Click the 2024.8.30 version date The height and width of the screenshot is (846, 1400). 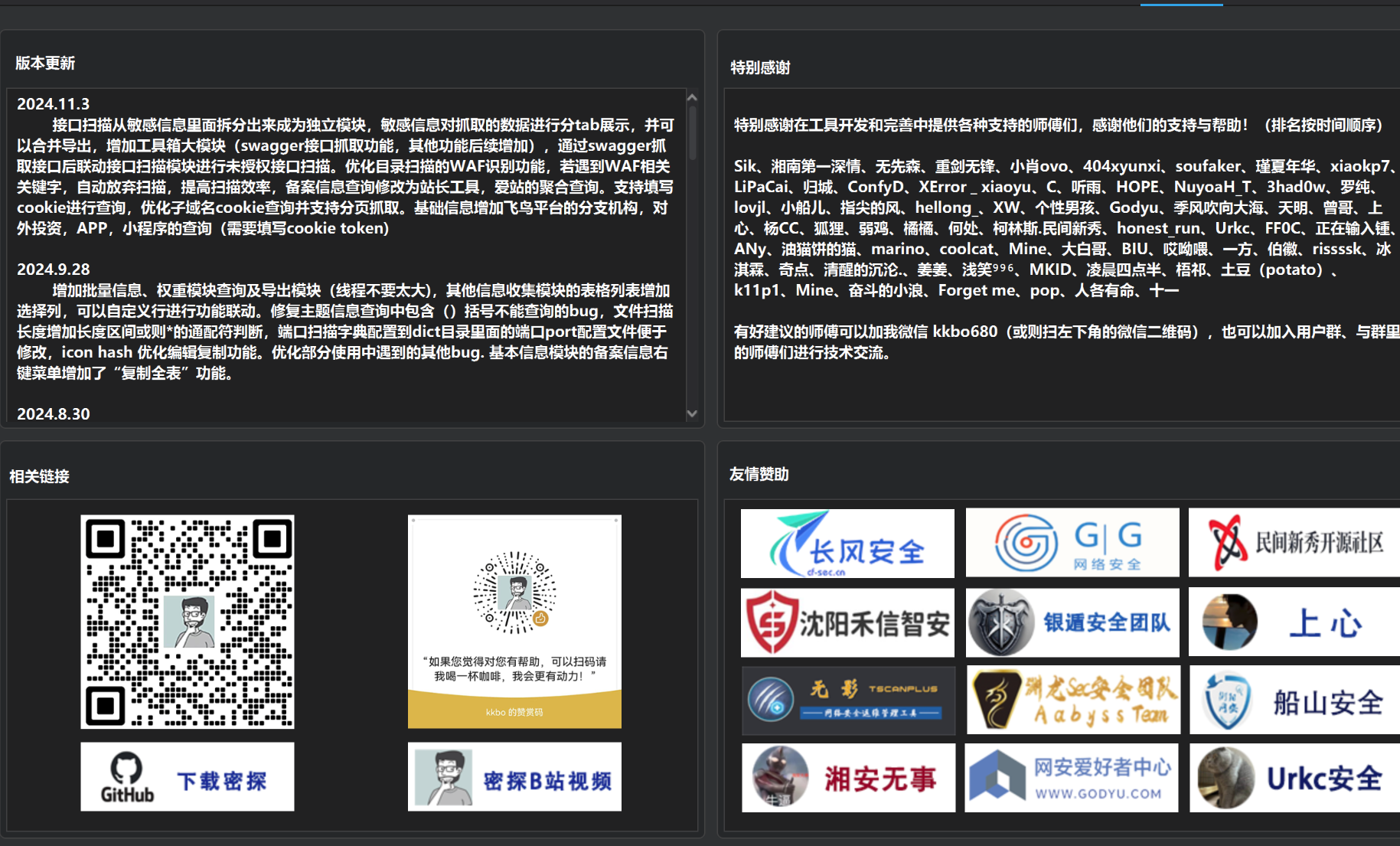pos(54,414)
